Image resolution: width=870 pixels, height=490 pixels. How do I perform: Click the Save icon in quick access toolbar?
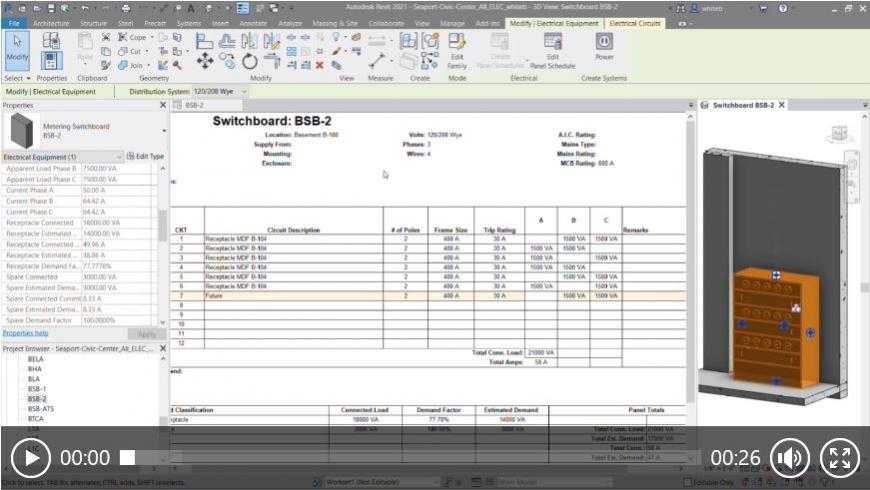click(51, 8)
